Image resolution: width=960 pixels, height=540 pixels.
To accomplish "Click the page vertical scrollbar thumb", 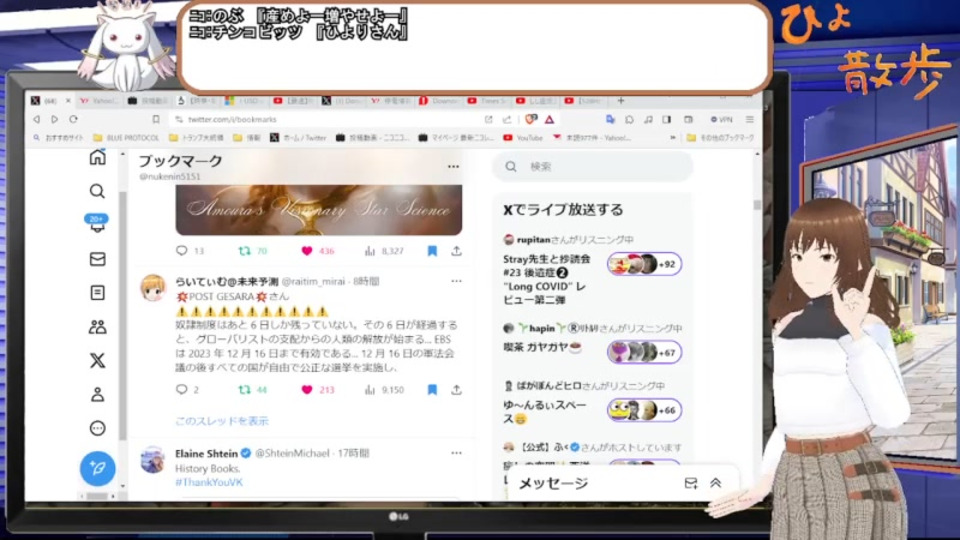I will point(757,205).
